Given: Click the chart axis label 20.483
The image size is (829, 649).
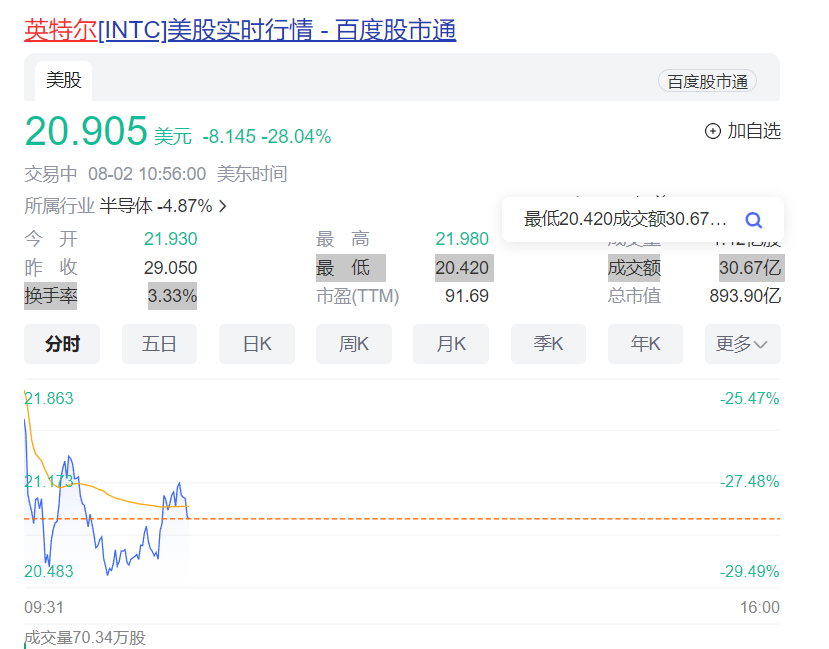Looking at the screenshot, I should 49,571.
